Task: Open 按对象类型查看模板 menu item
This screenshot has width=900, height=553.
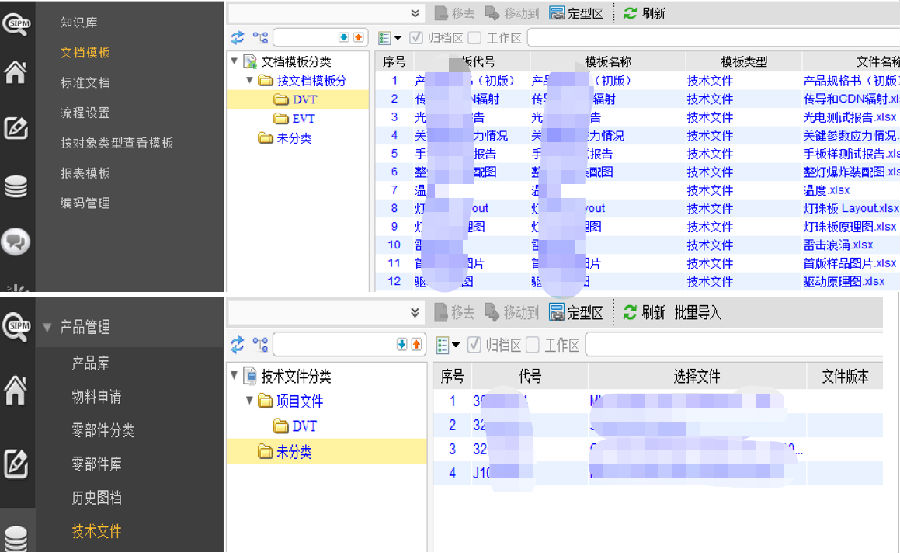Action: point(117,142)
